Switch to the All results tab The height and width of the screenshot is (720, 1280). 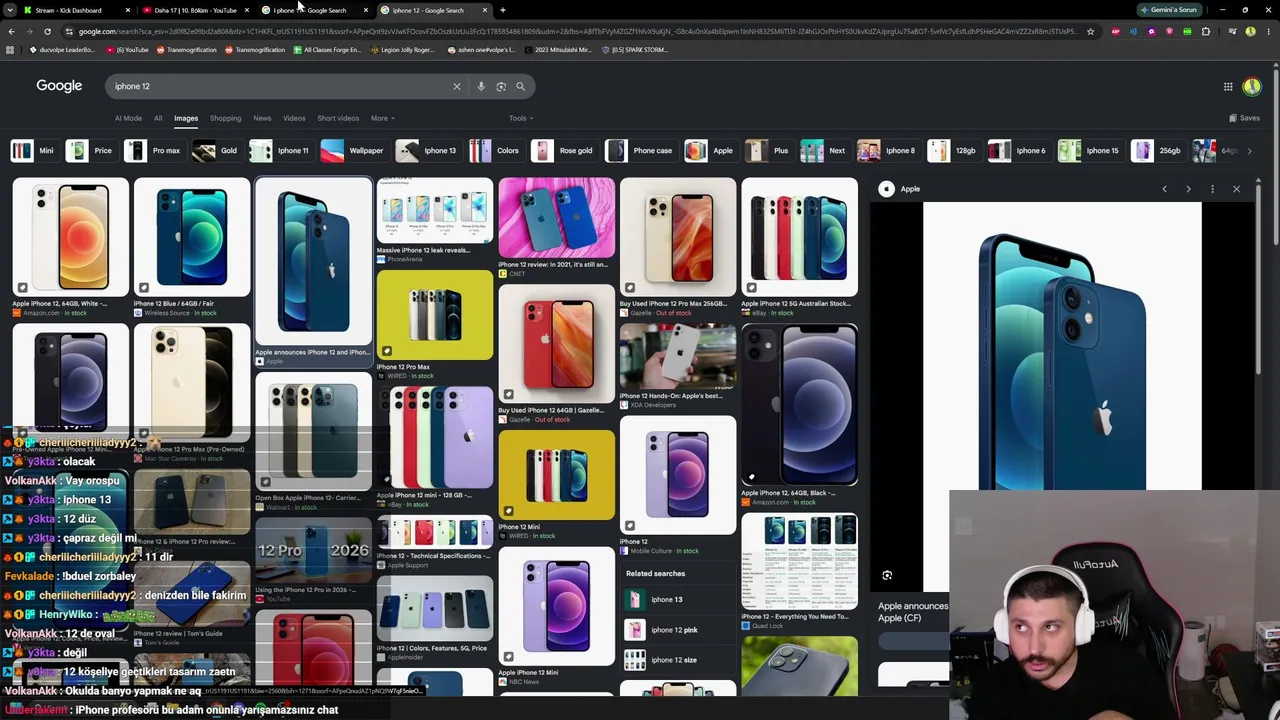(x=158, y=118)
